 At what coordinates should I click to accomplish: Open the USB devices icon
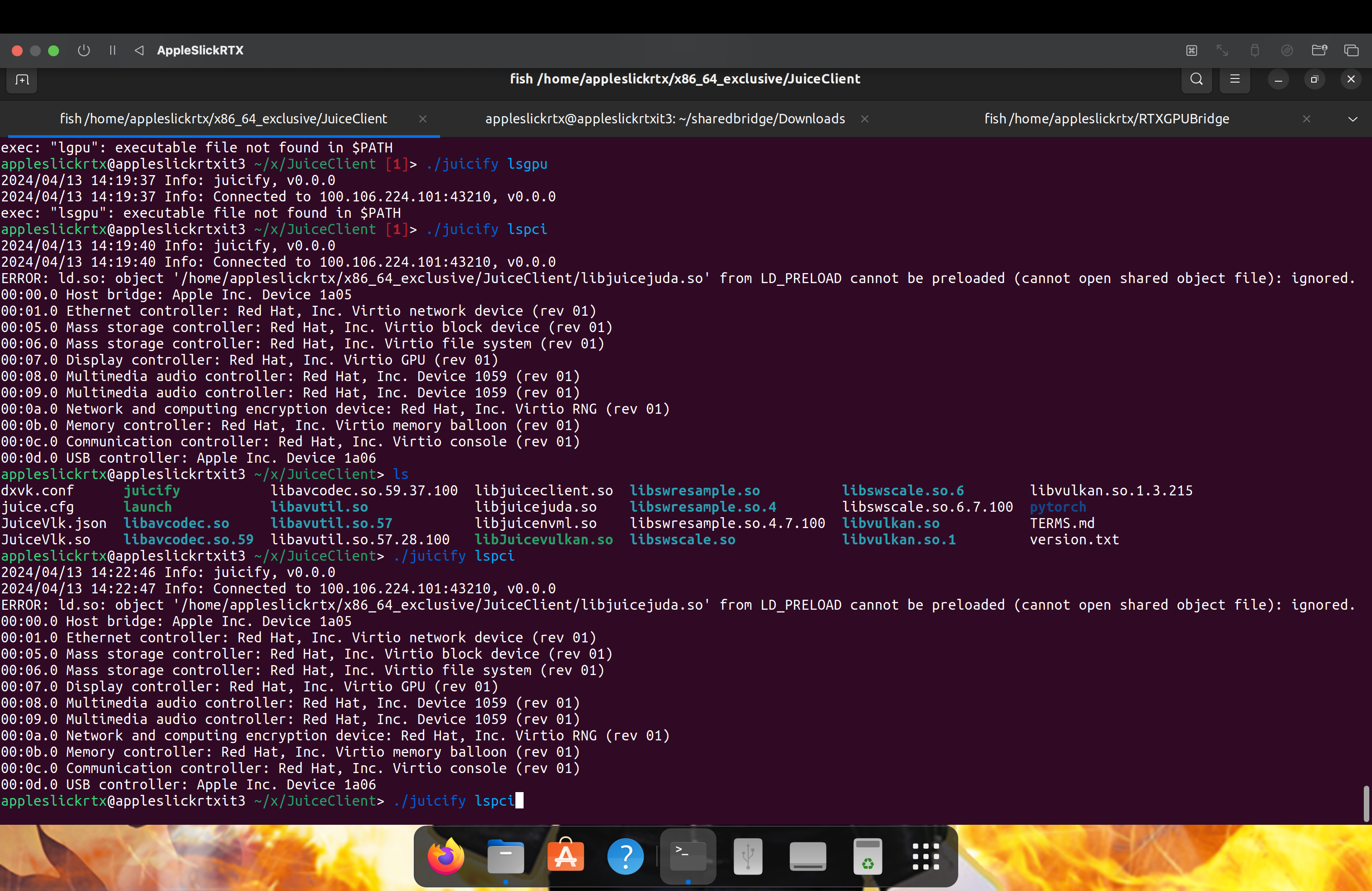[1254, 51]
